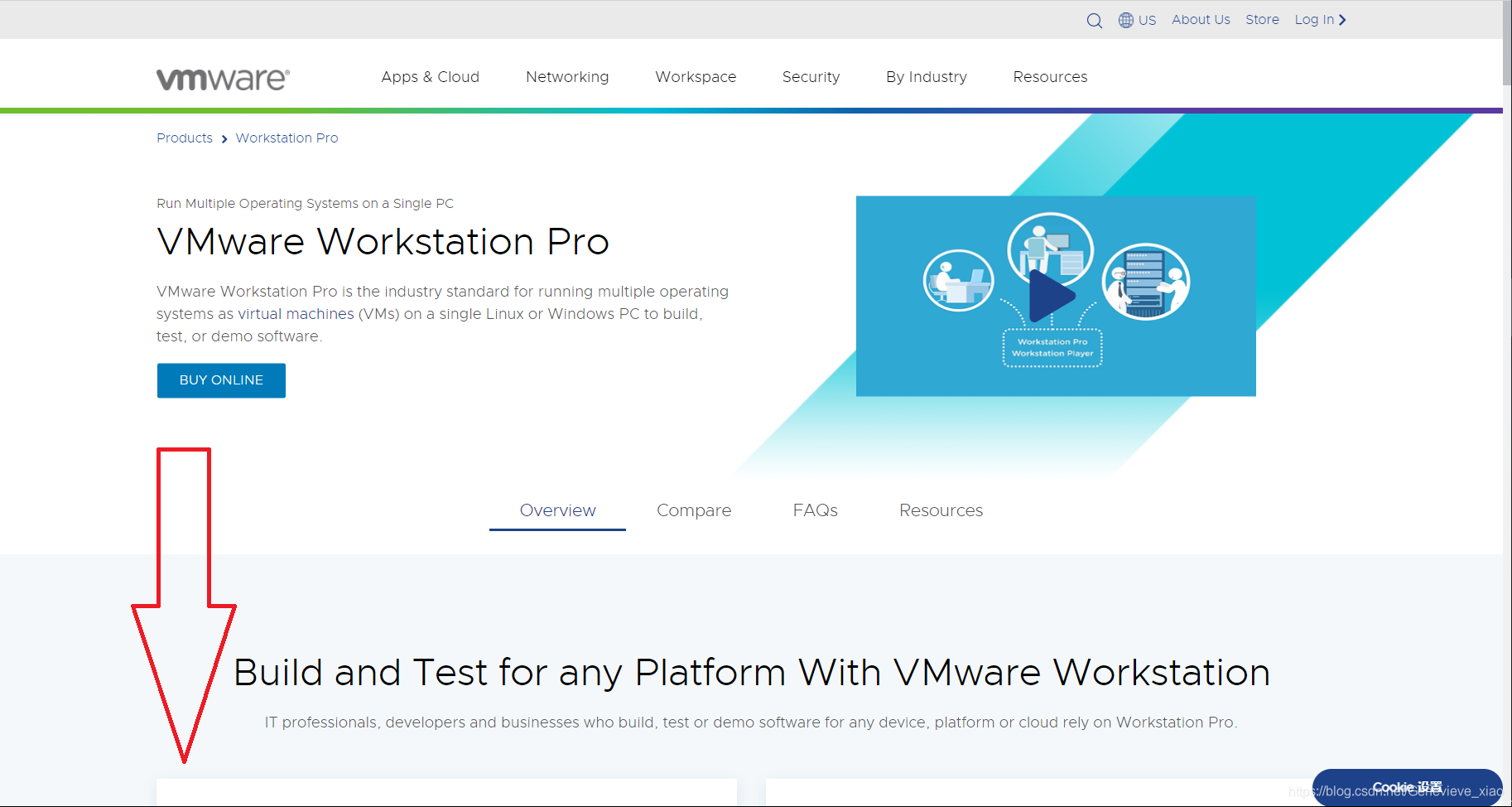Click the Workstation Pro breadcrumb
This screenshot has height=807, width=1512.
coord(287,138)
